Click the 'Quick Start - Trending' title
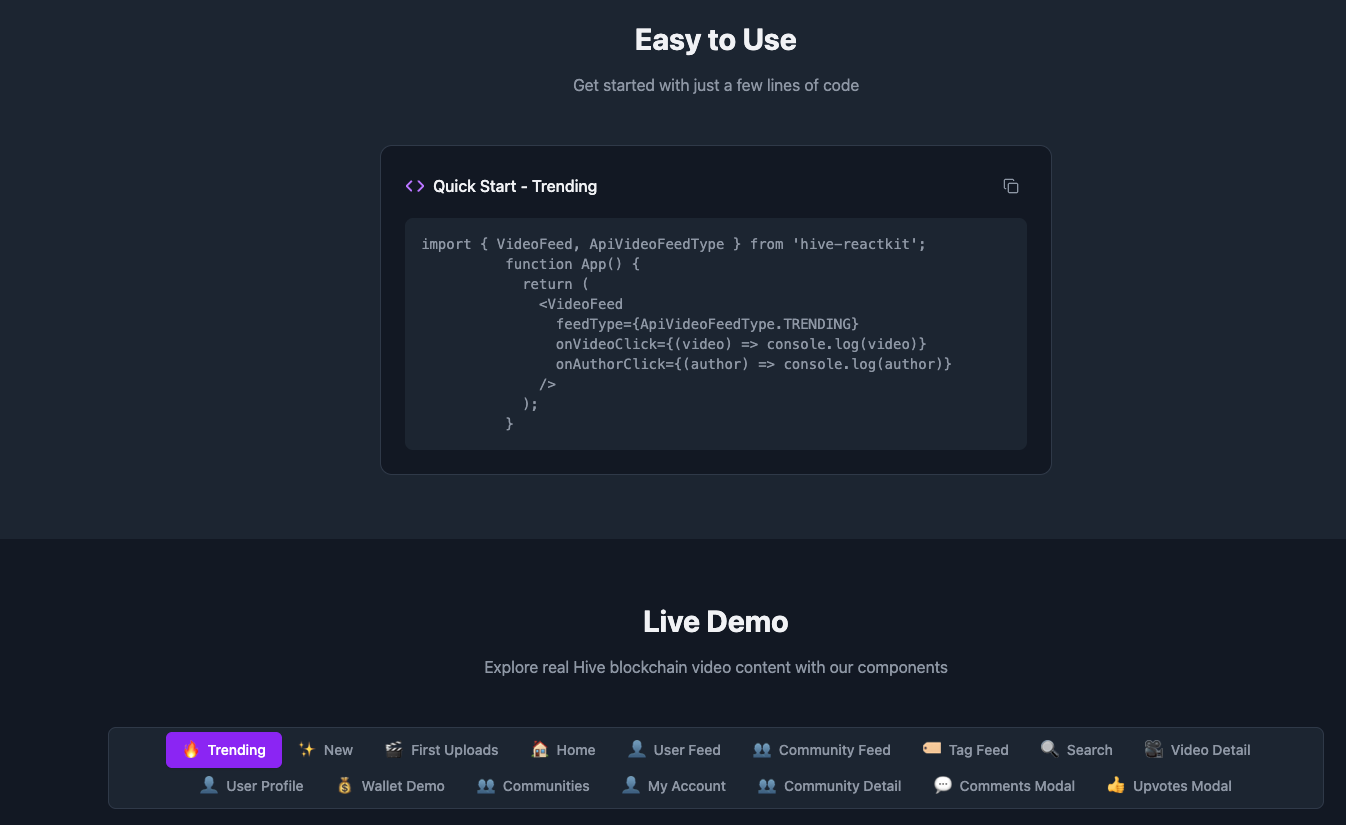The width and height of the screenshot is (1346, 825). pyautogui.click(x=515, y=186)
